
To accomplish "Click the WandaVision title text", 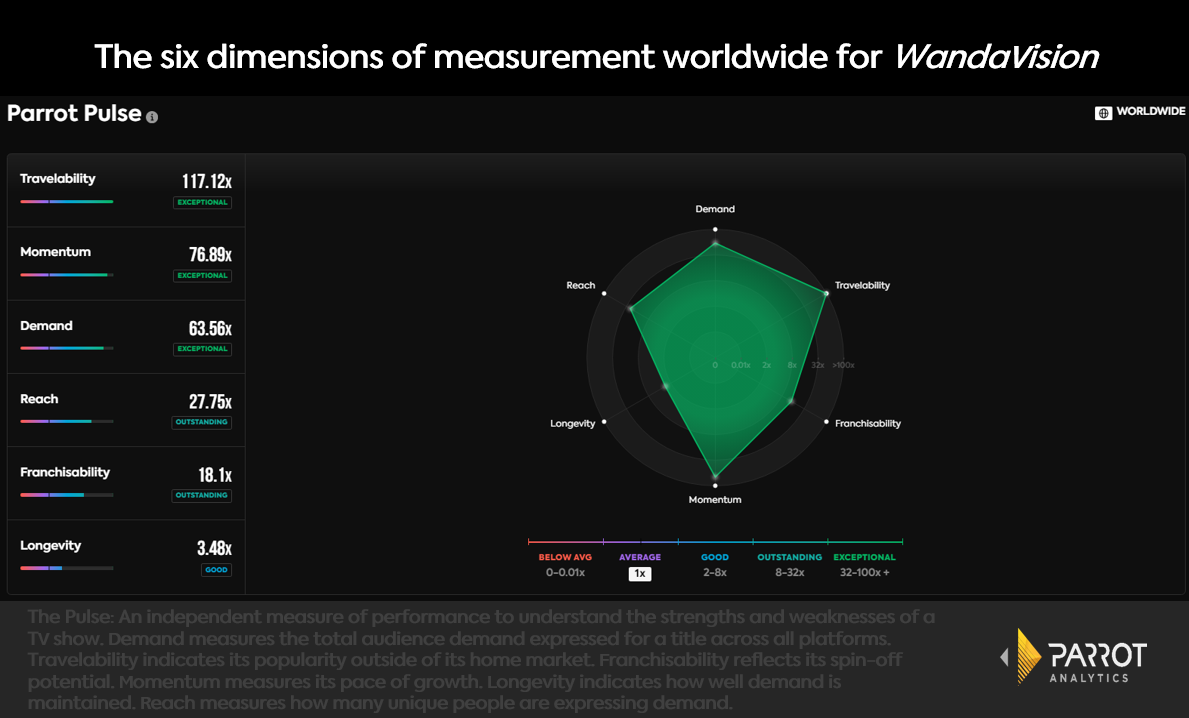I will click(x=996, y=57).
